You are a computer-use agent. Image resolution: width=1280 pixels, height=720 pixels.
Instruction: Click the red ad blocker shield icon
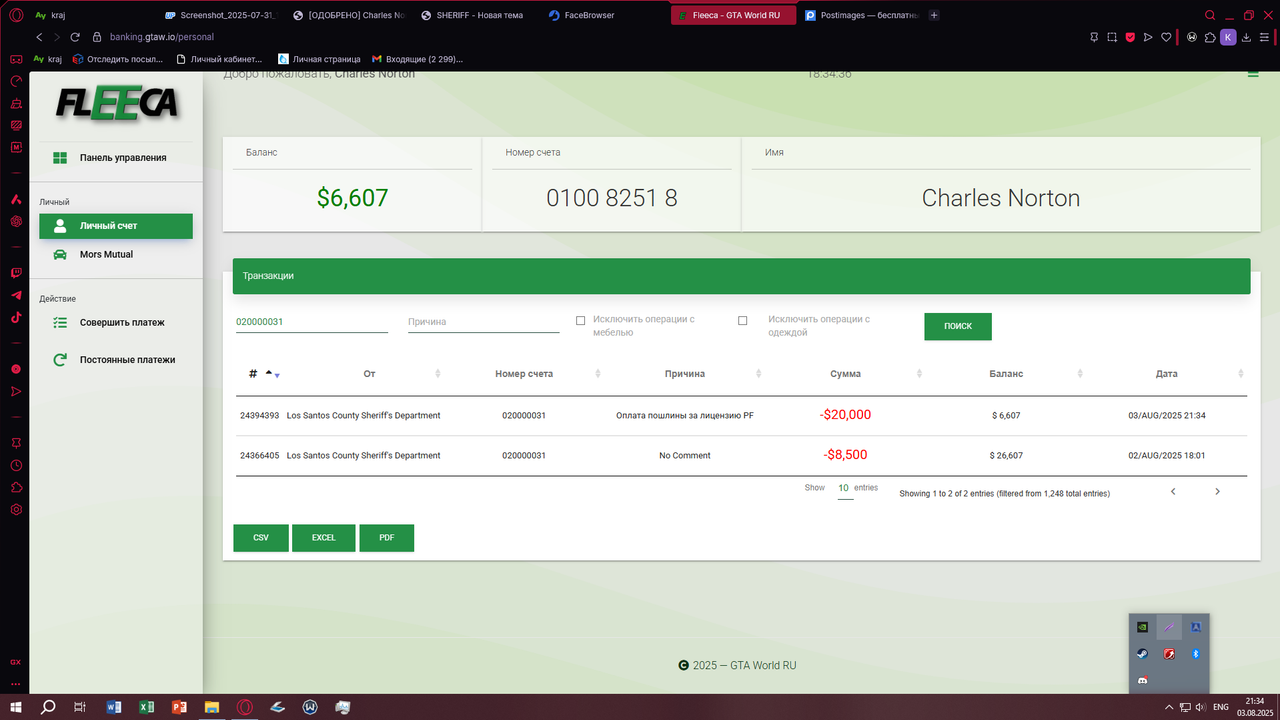[1130, 37]
